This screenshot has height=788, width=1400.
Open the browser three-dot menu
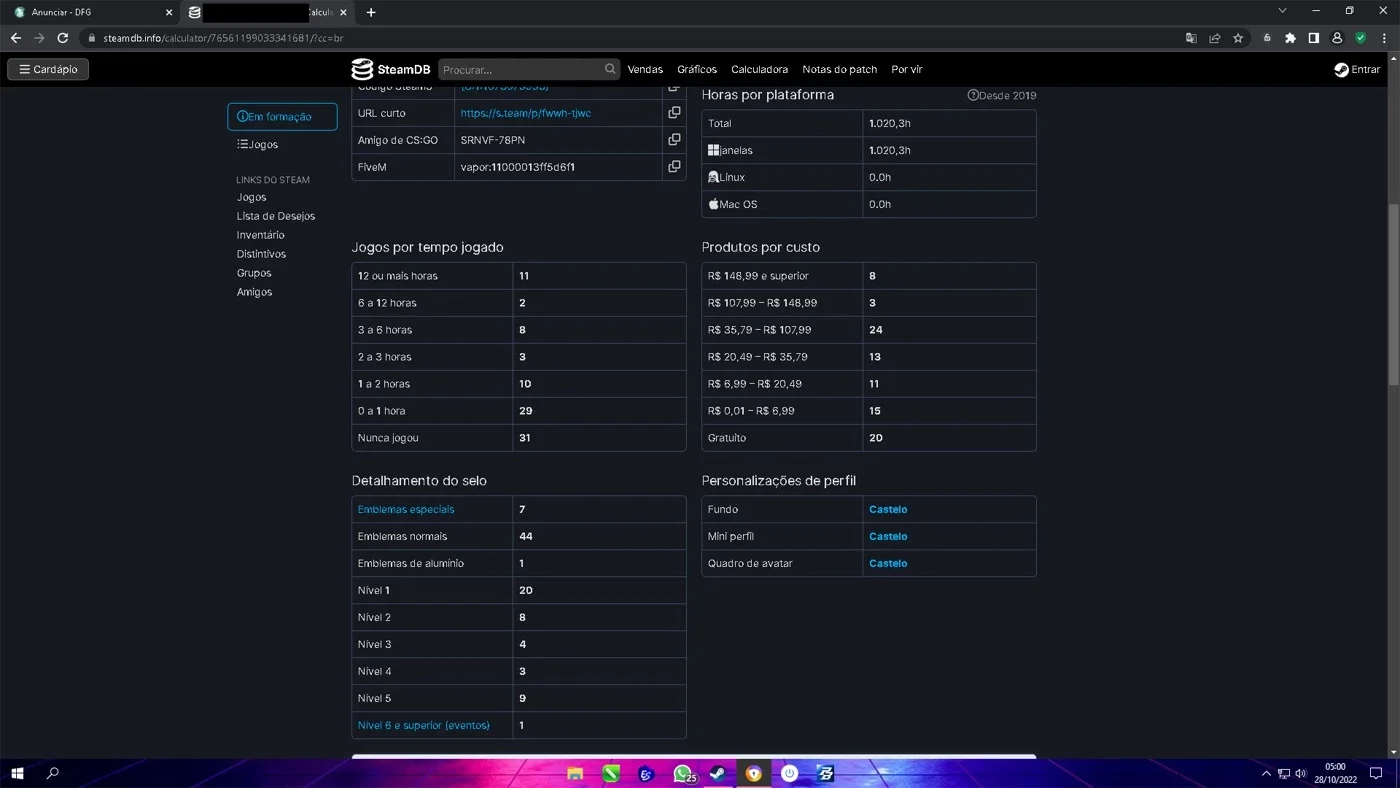click(1384, 38)
